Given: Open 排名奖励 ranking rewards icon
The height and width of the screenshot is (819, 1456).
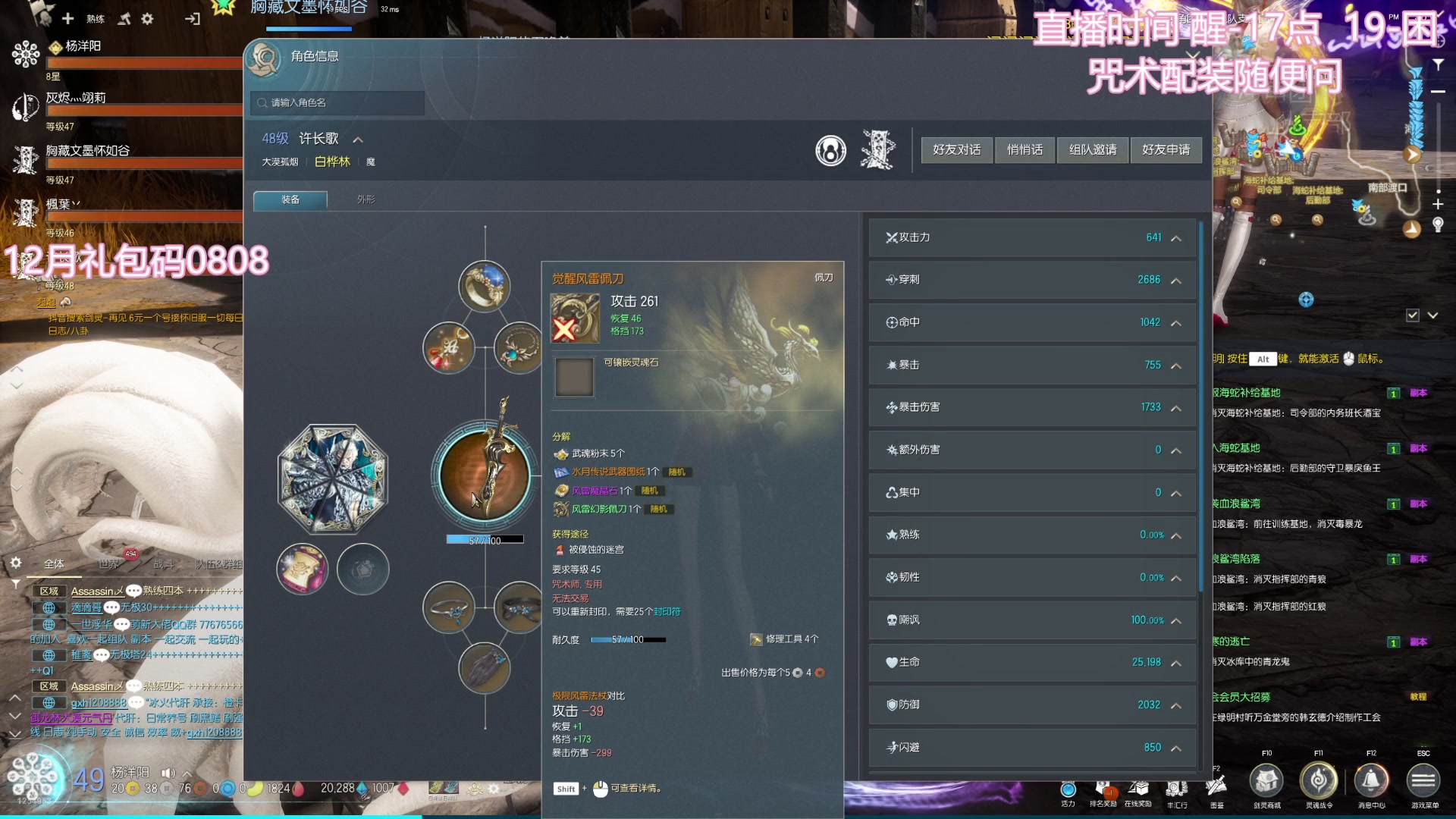Looking at the screenshot, I should [x=1103, y=792].
